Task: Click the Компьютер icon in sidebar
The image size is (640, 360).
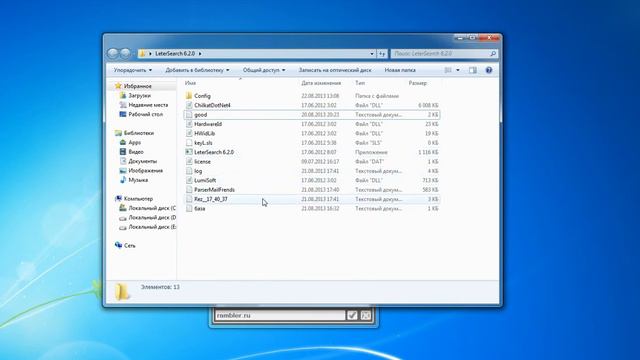Action: (x=118, y=198)
